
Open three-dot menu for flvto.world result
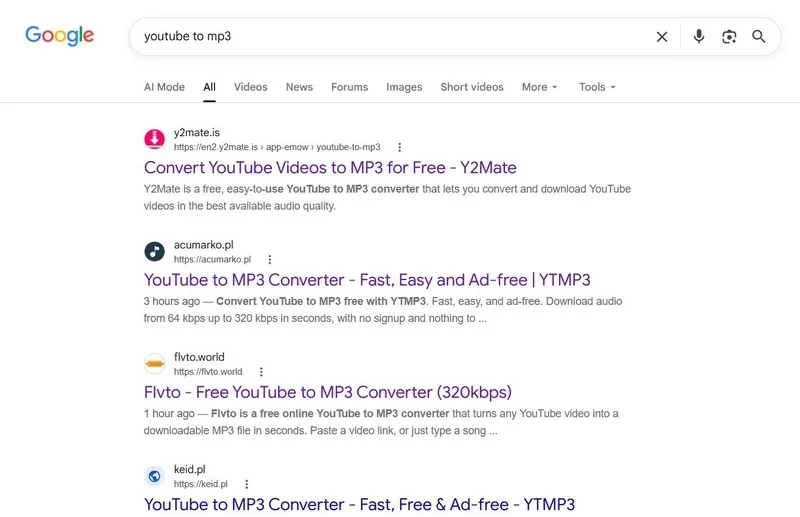pos(261,372)
